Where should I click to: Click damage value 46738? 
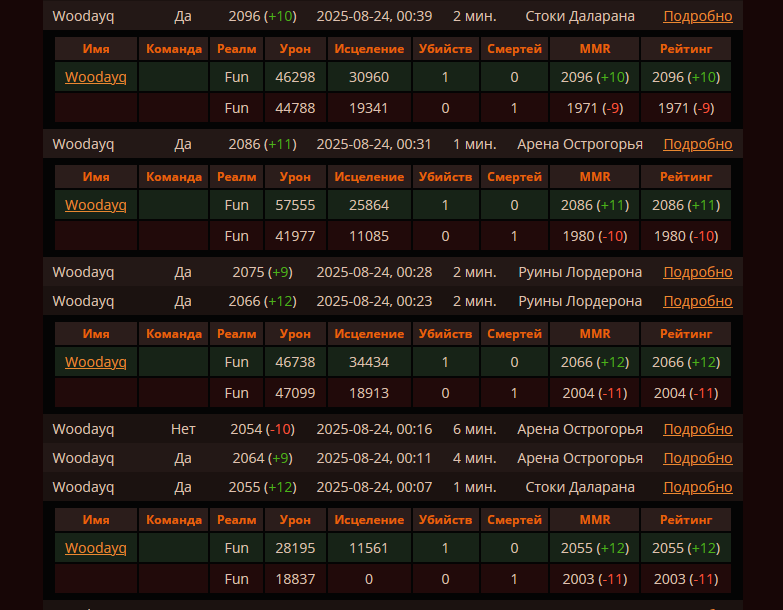(x=295, y=362)
